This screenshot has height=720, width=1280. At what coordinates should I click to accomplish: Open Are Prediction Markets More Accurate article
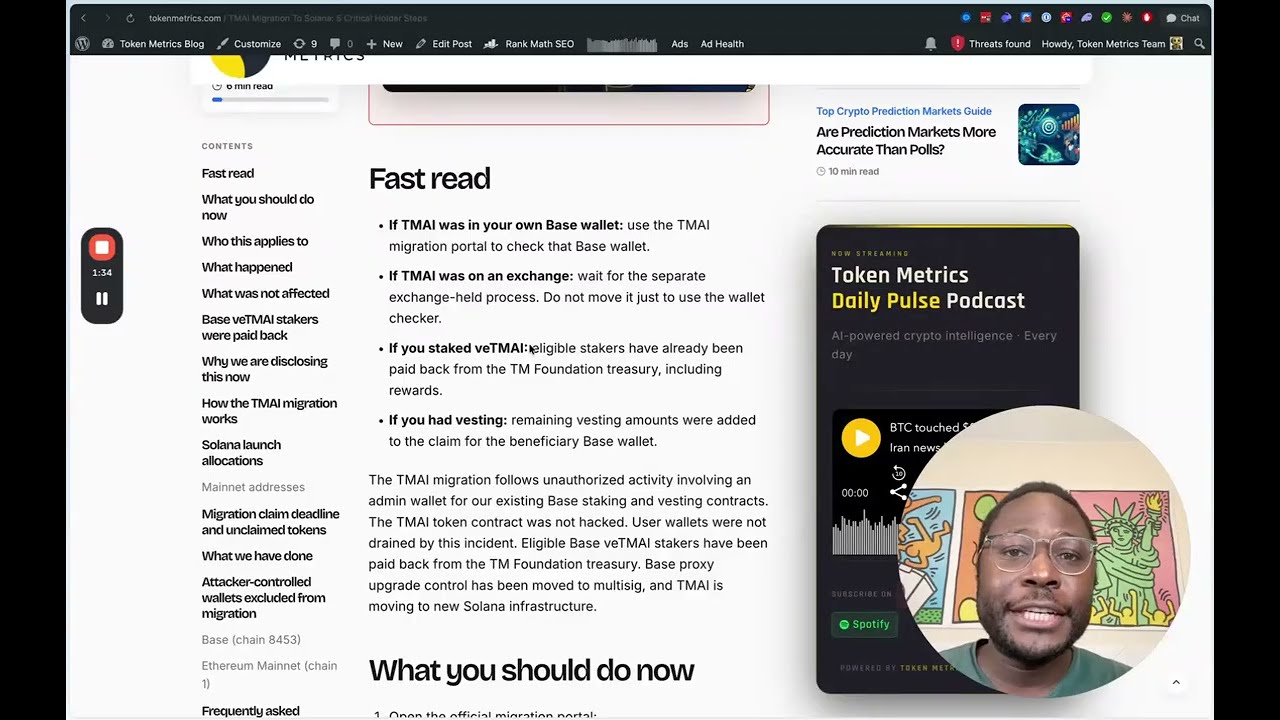coord(906,141)
